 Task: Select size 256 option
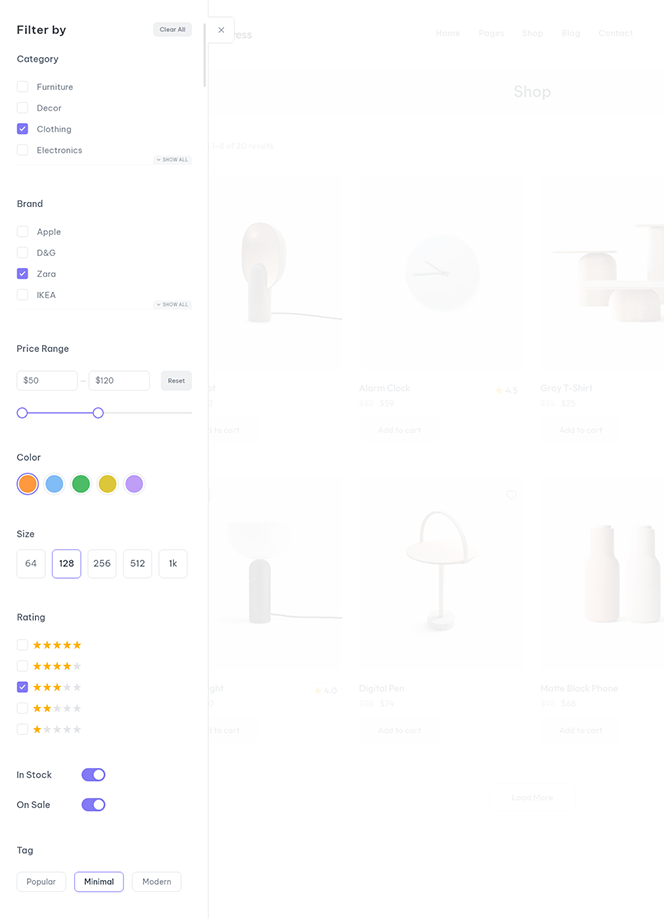(102, 564)
